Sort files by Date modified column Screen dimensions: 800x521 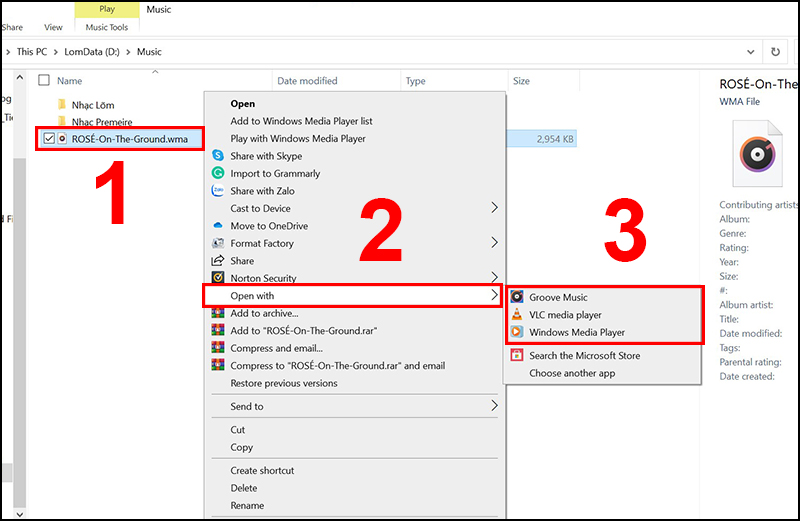pos(307,81)
